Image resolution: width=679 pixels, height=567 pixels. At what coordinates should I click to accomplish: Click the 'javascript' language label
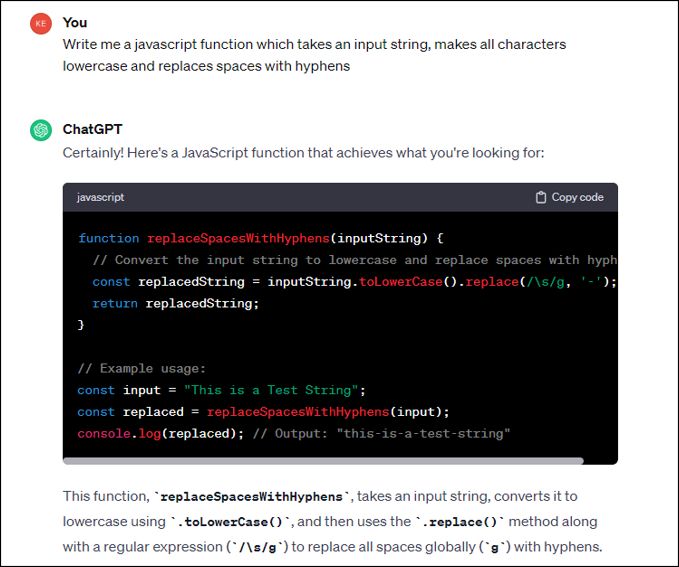click(100, 198)
